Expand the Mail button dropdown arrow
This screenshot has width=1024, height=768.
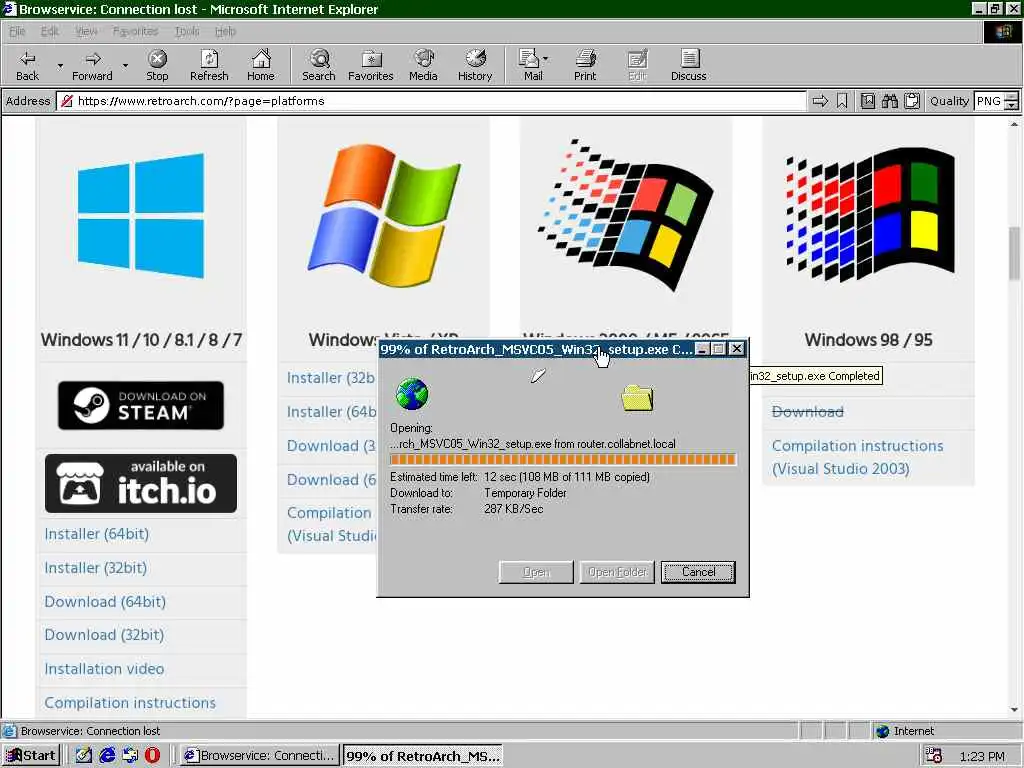coord(545,59)
